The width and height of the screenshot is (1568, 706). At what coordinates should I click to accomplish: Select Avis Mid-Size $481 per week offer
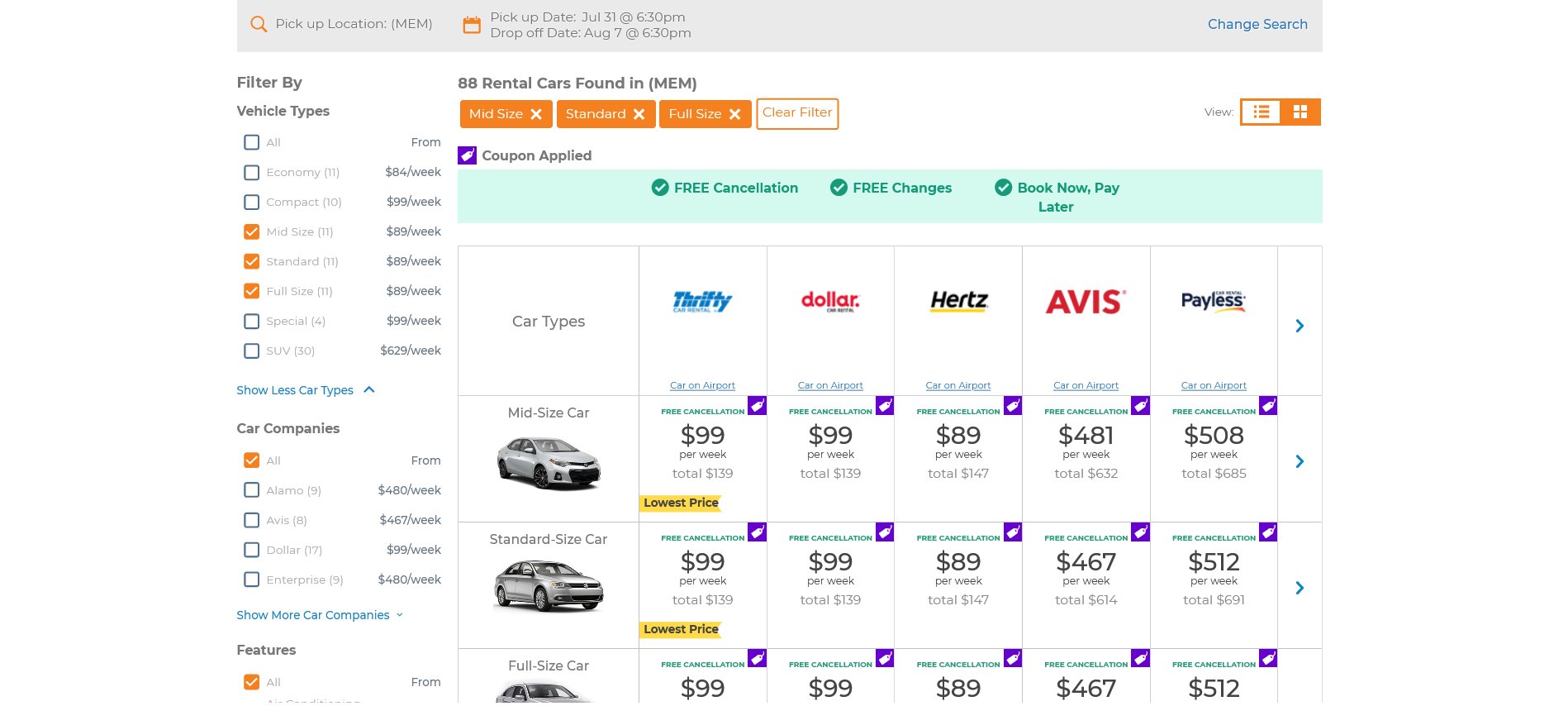[1086, 459]
